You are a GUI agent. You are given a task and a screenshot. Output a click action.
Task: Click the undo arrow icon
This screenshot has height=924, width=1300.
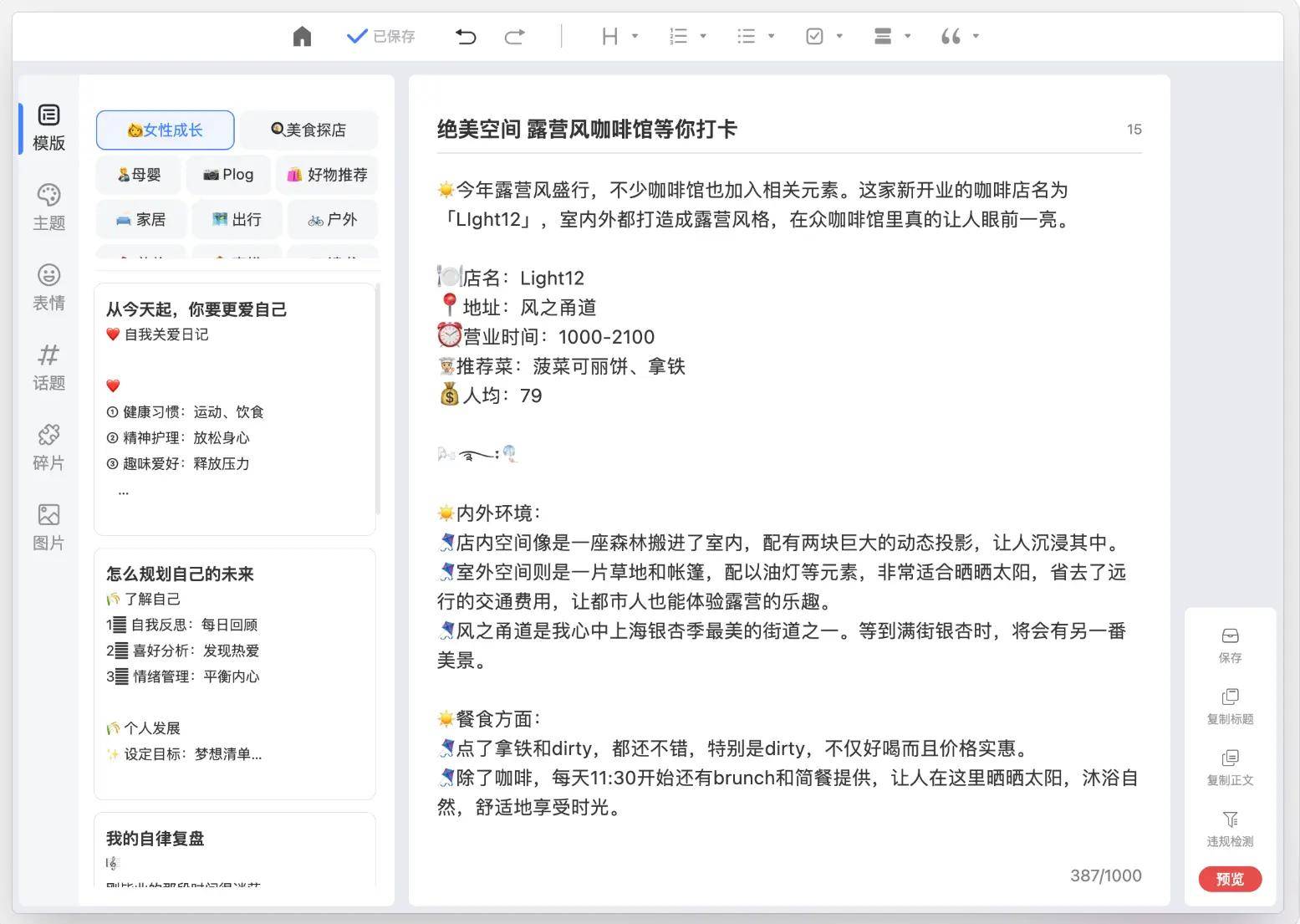pyautogui.click(x=466, y=37)
